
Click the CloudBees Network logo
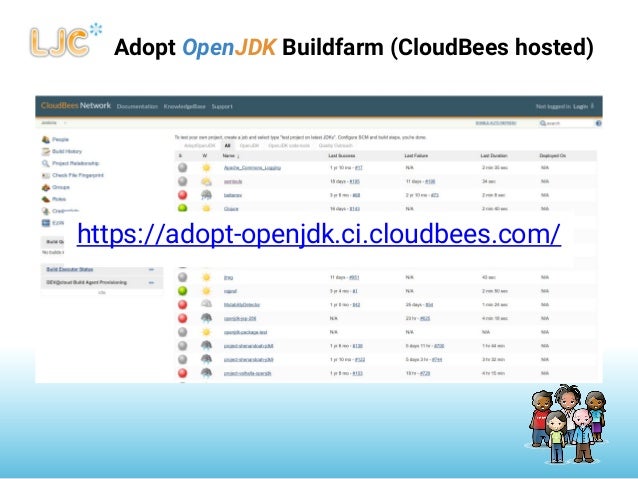tap(76, 105)
